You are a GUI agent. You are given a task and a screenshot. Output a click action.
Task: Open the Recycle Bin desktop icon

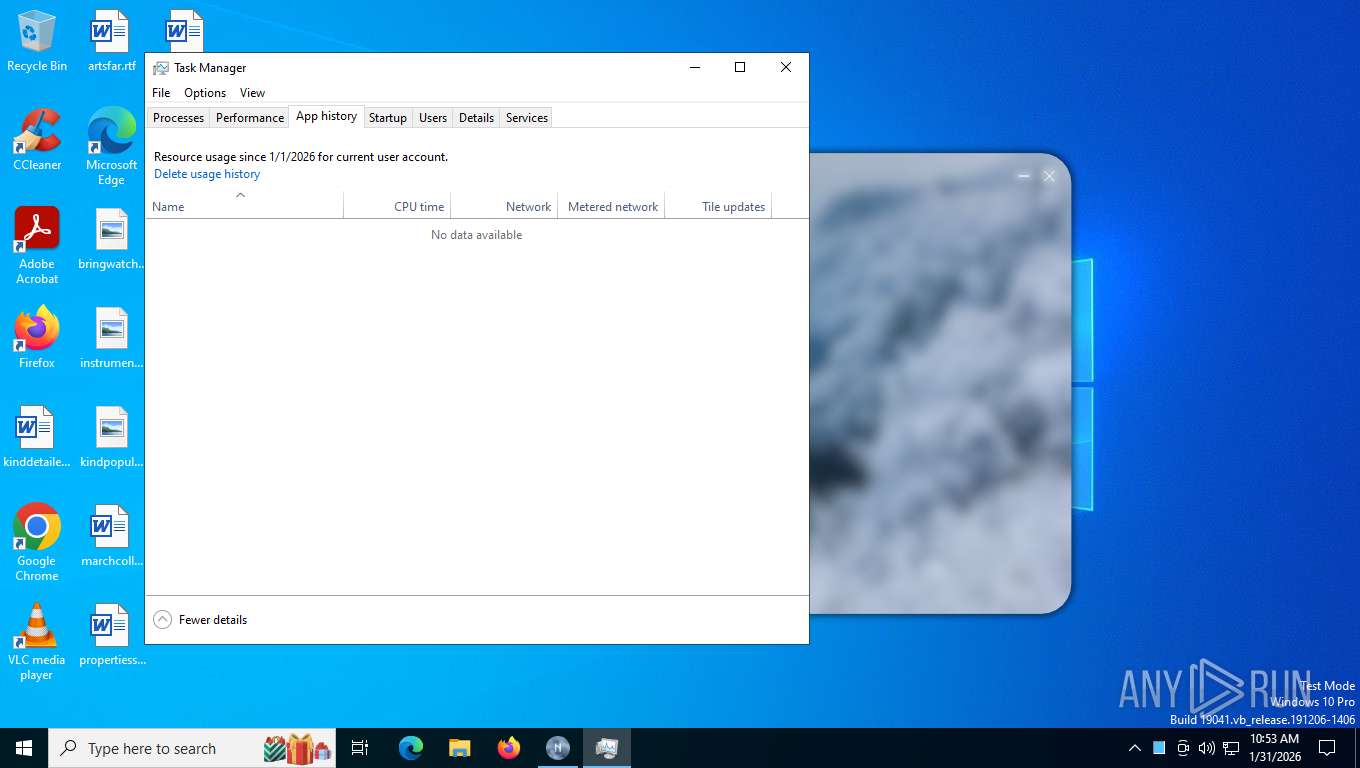[x=37, y=41]
